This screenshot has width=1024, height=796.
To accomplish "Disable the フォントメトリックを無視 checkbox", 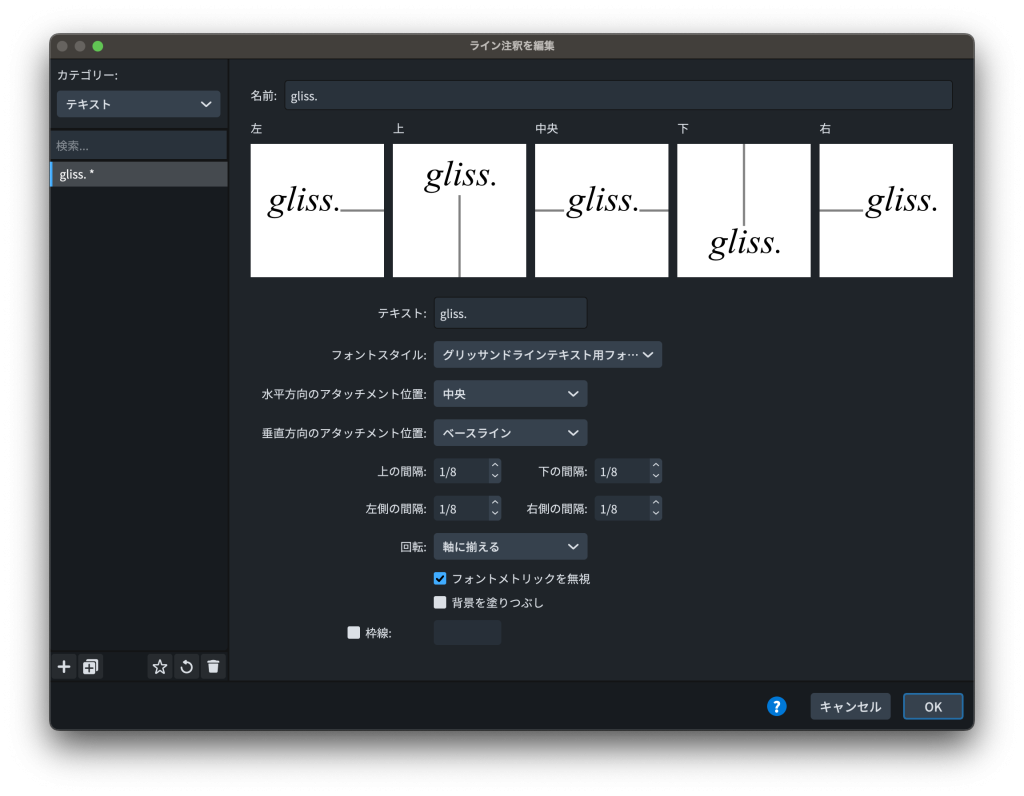I will [440, 579].
